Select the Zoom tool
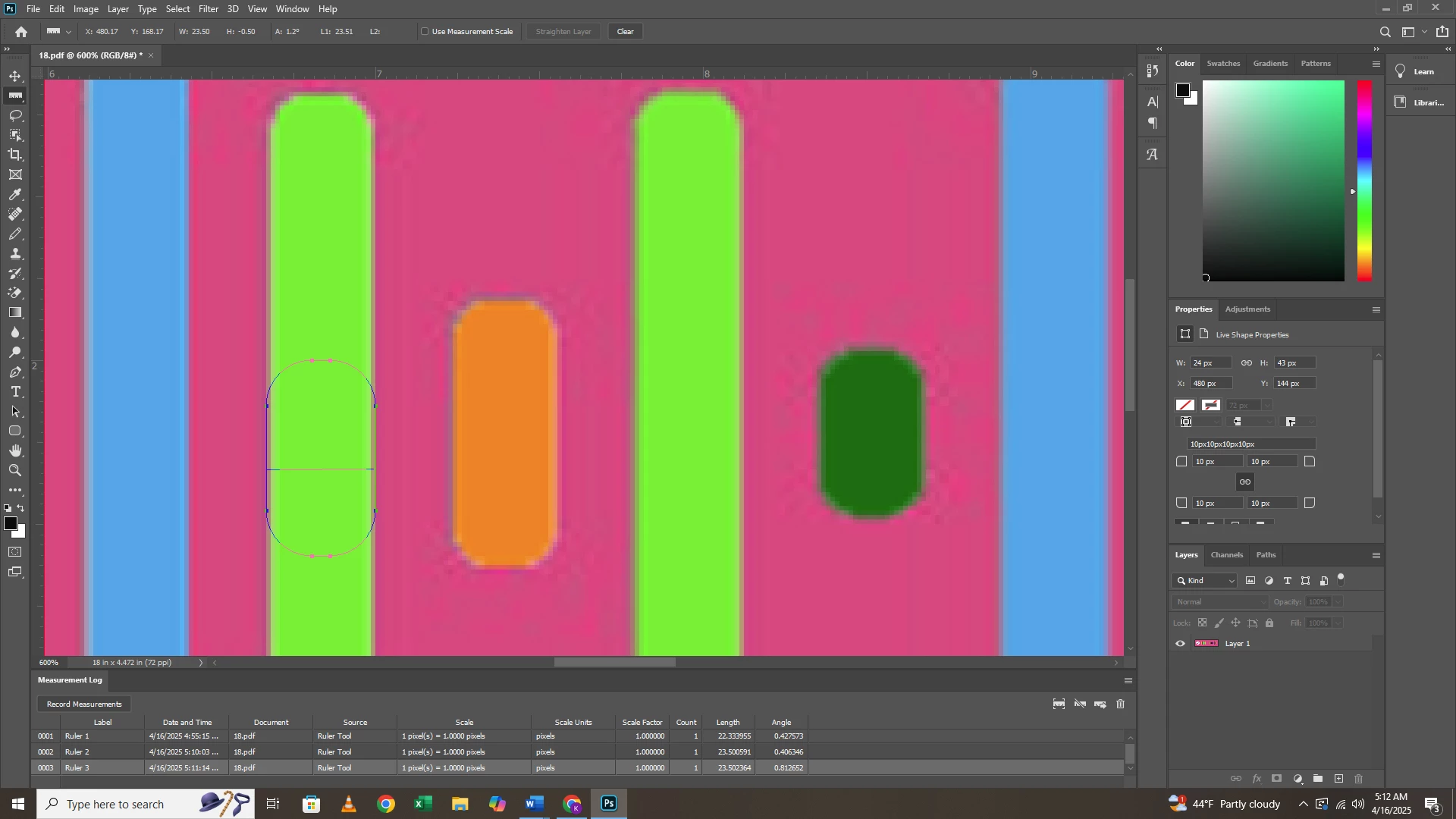This screenshot has width=1456, height=819. tap(15, 471)
